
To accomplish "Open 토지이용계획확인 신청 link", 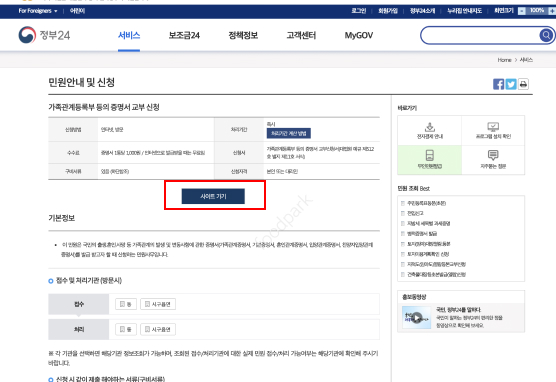I will click(x=428, y=254).
